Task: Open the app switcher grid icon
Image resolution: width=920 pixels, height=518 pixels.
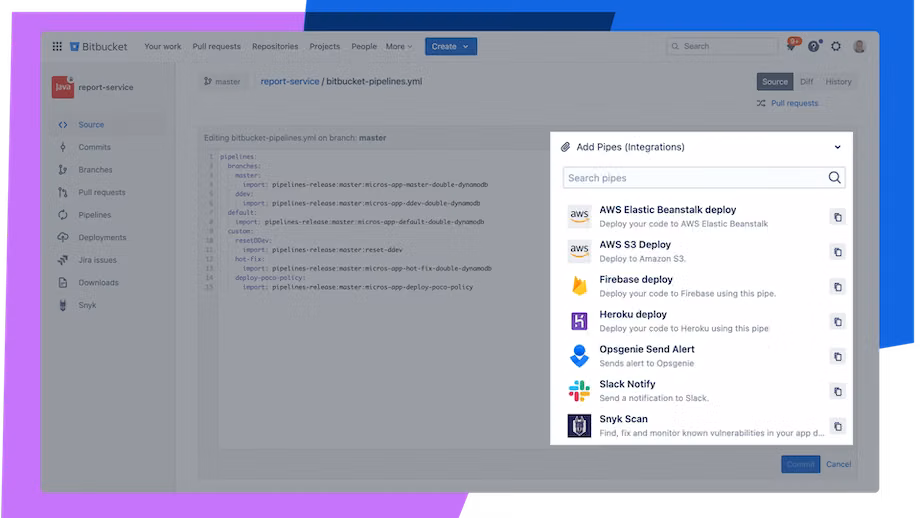Action: (57, 46)
